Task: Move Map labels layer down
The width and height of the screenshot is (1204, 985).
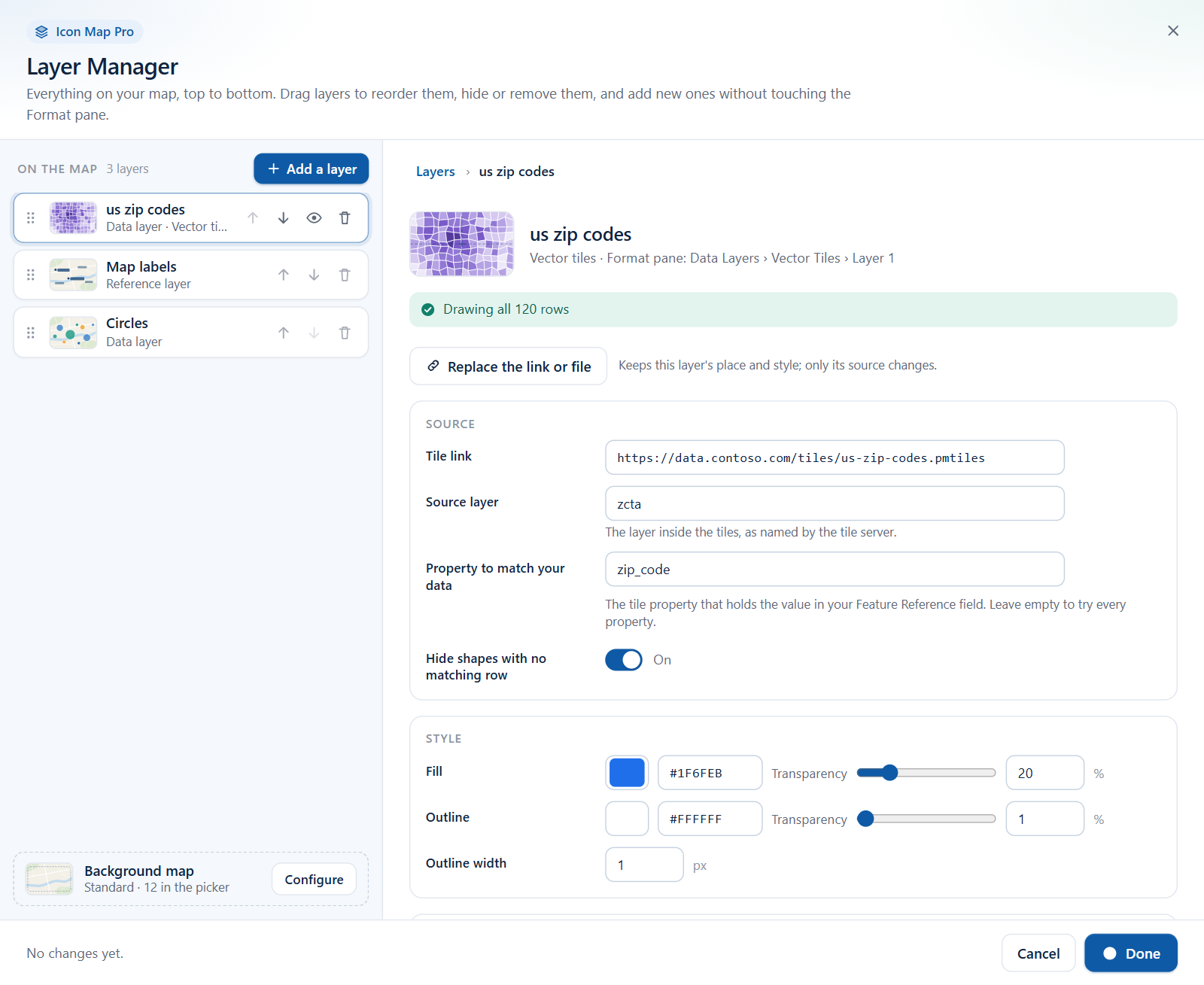Action: (x=314, y=275)
